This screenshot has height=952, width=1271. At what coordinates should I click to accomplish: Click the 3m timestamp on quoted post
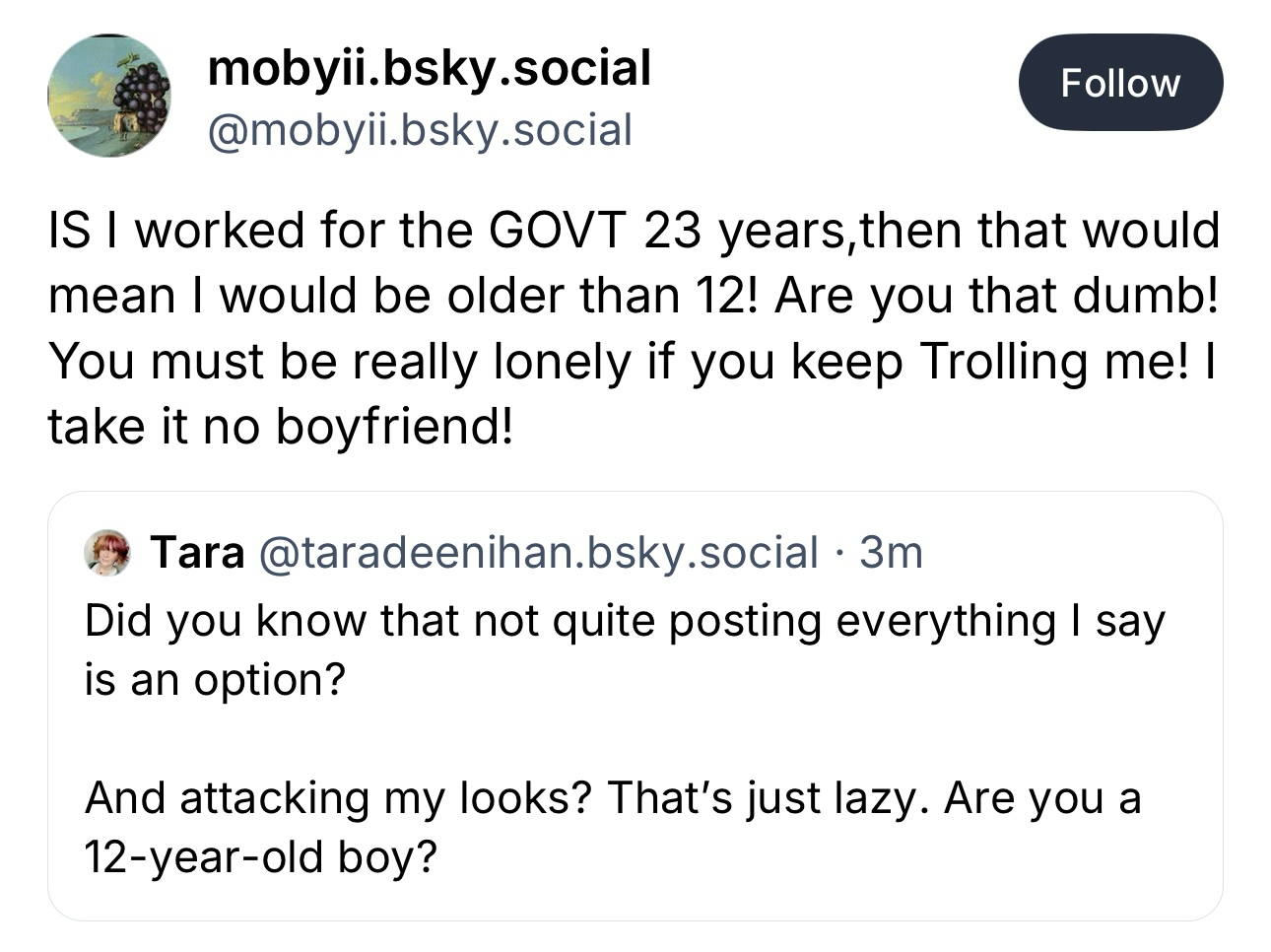(x=891, y=552)
